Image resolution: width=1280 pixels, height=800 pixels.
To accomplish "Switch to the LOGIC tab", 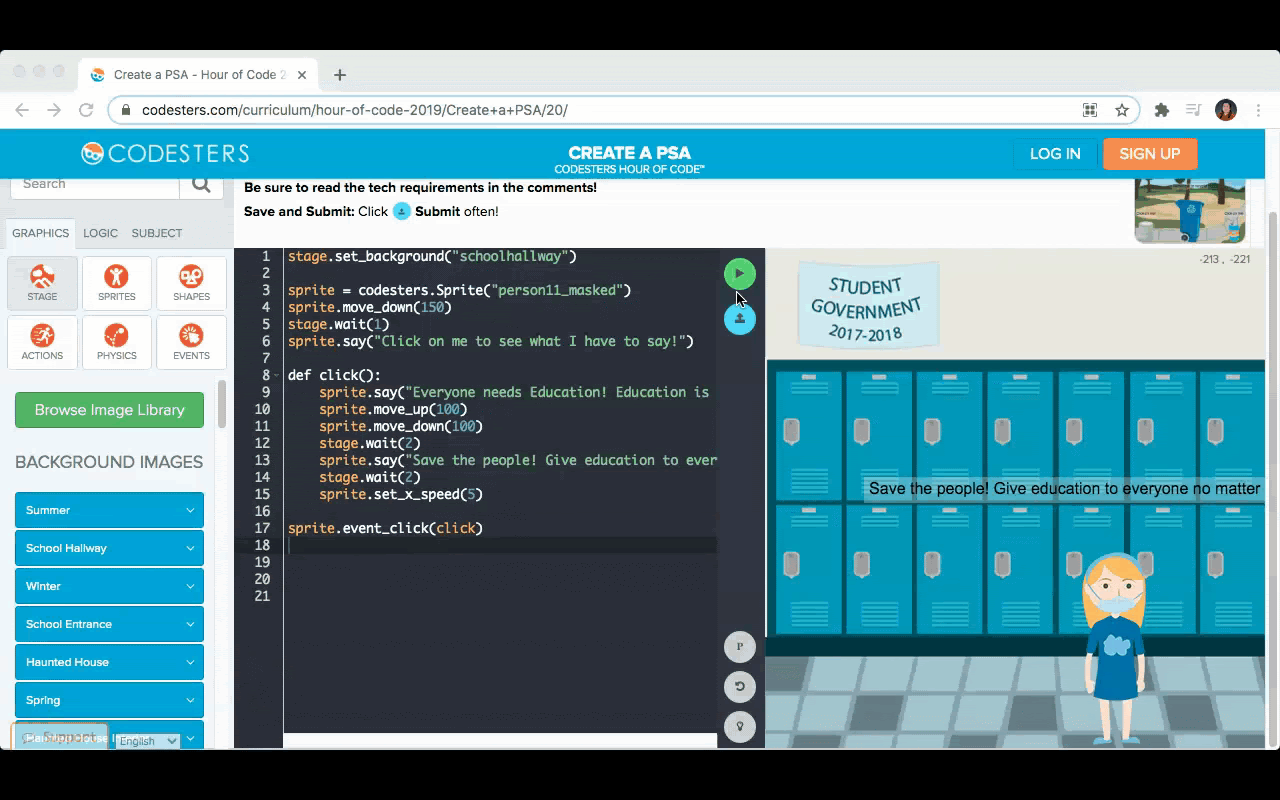I will [x=100, y=233].
